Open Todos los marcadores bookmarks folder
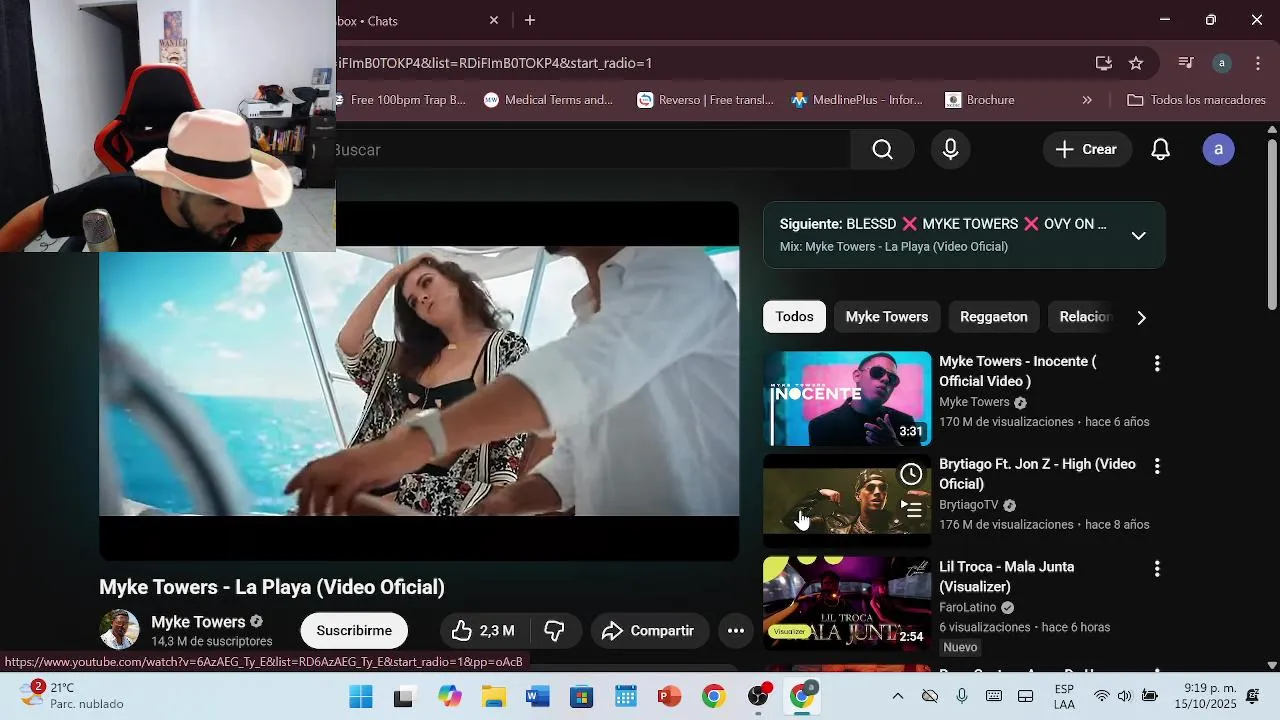The height and width of the screenshot is (720, 1280). (1196, 100)
